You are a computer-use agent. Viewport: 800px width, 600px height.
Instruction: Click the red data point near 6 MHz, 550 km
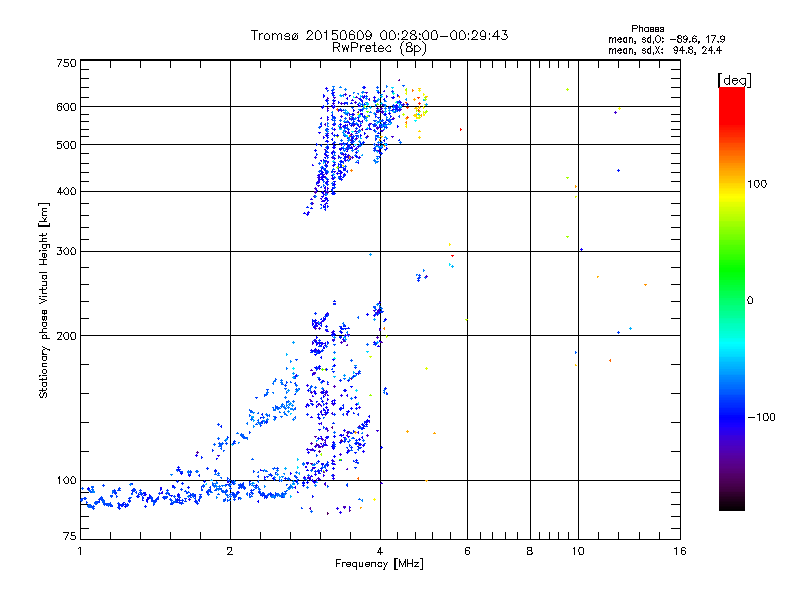[461, 130]
